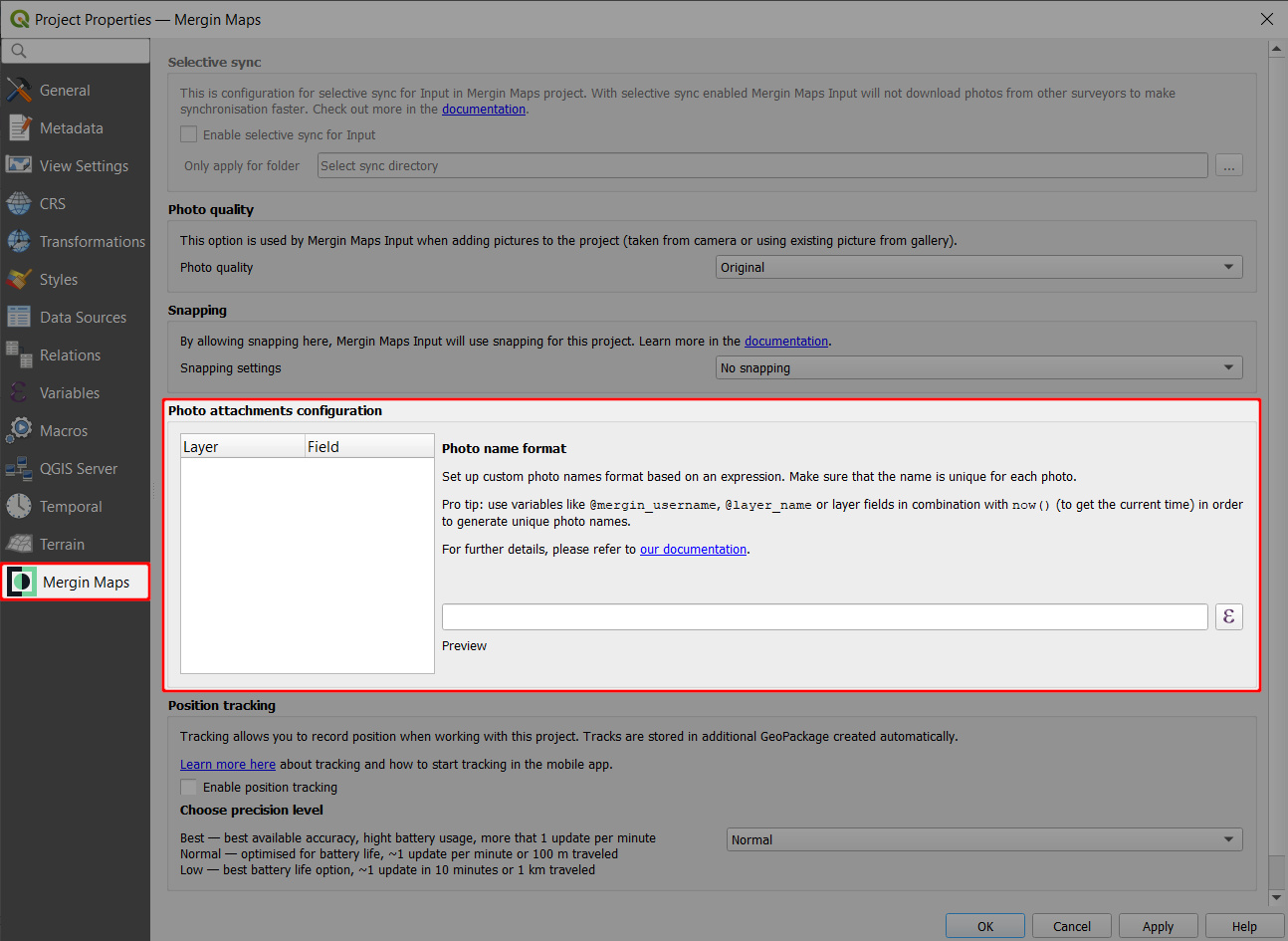This screenshot has width=1288, height=941.
Task: Open the Snapping settings dropdown
Action: (x=979, y=367)
